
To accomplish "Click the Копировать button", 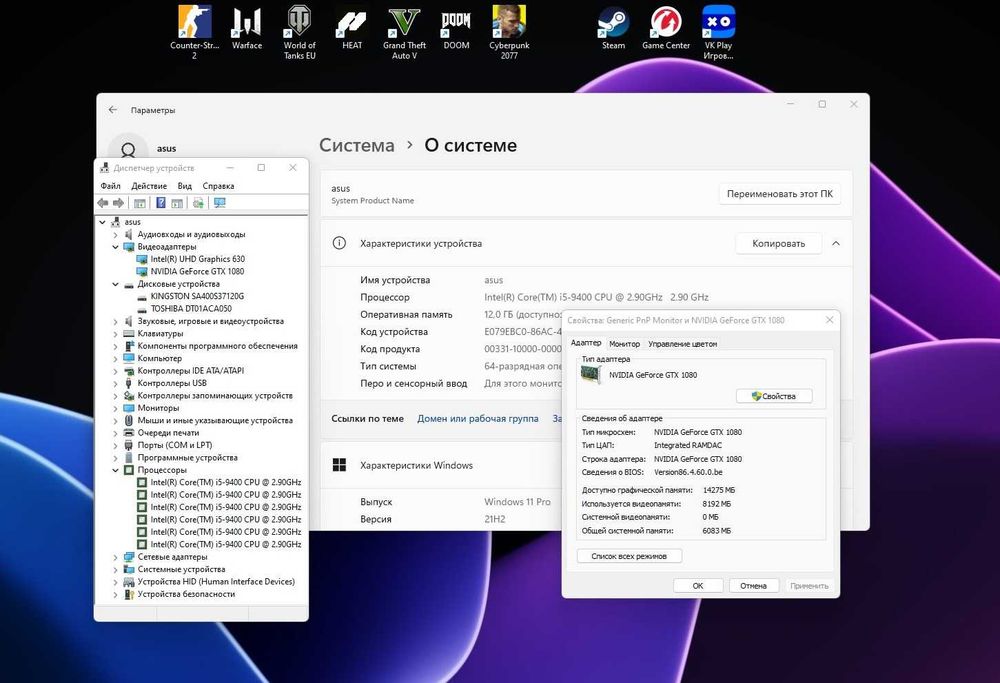I will click(778, 243).
